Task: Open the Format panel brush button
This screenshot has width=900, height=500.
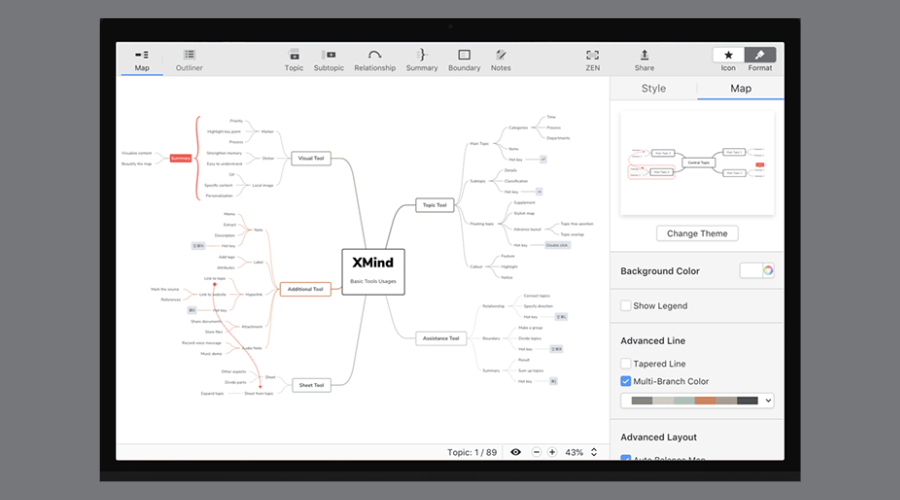Action: coord(760,55)
